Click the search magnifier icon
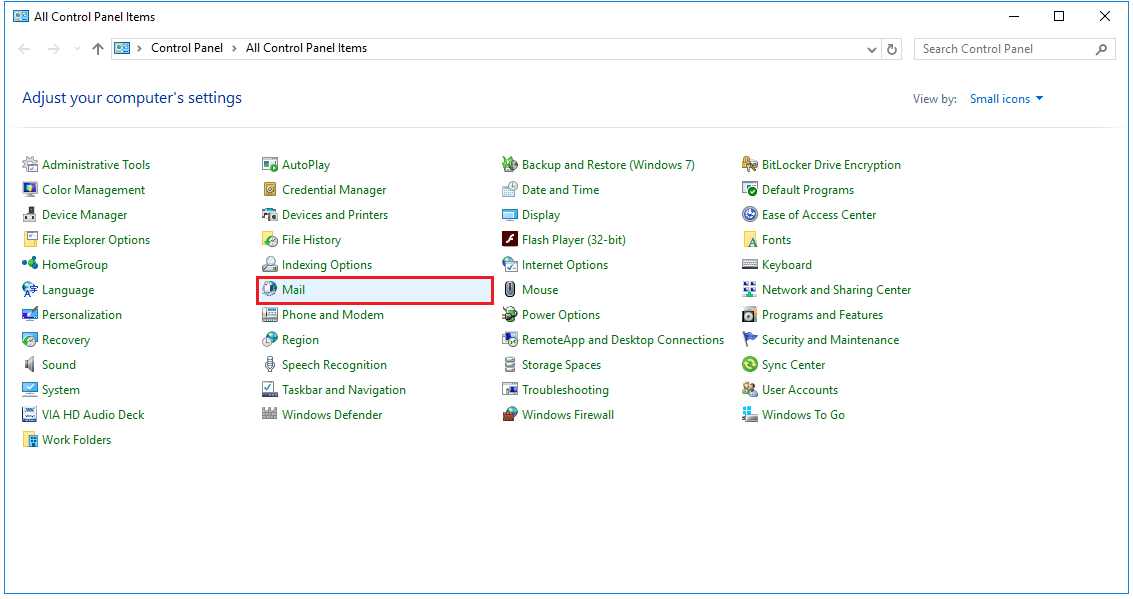The image size is (1133, 599). pos(1101,49)
